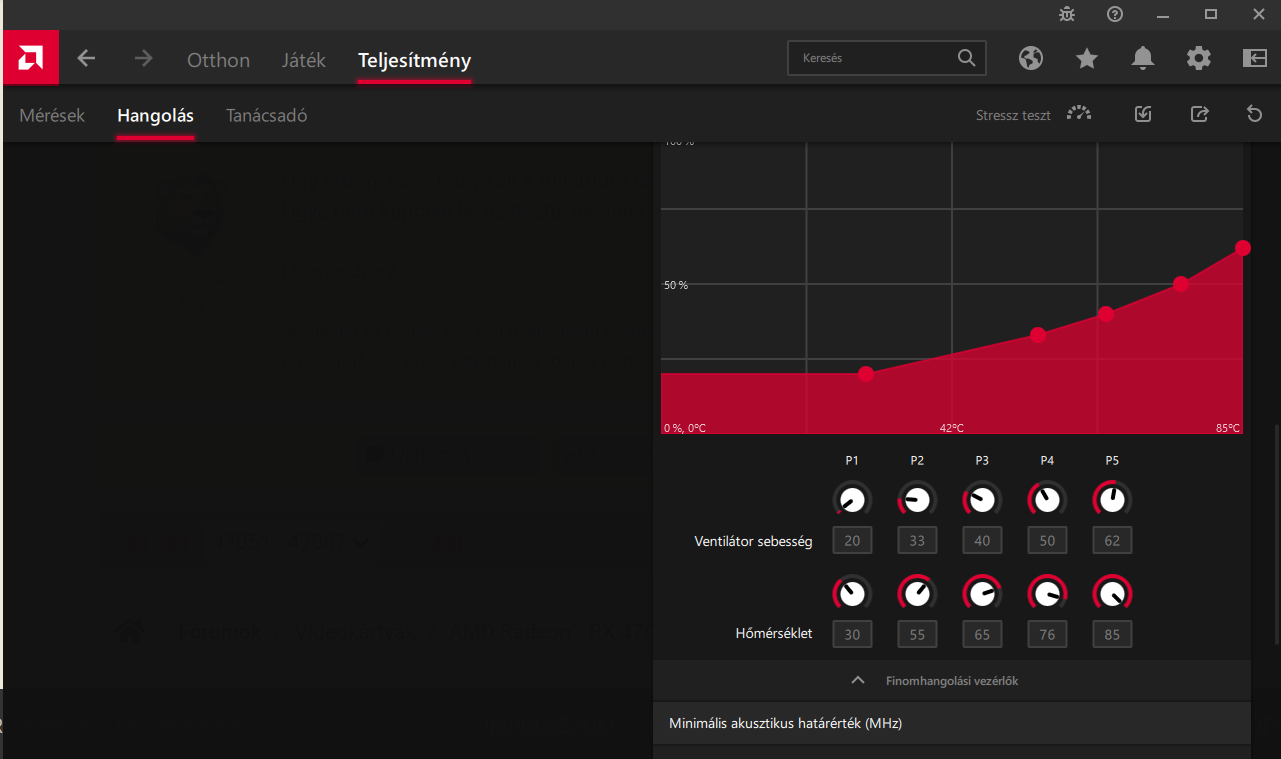Image resolution: width=1281 pixels, height=759 pixels.
Task: Click the load profile import icon
Action: pos(1143,114)
